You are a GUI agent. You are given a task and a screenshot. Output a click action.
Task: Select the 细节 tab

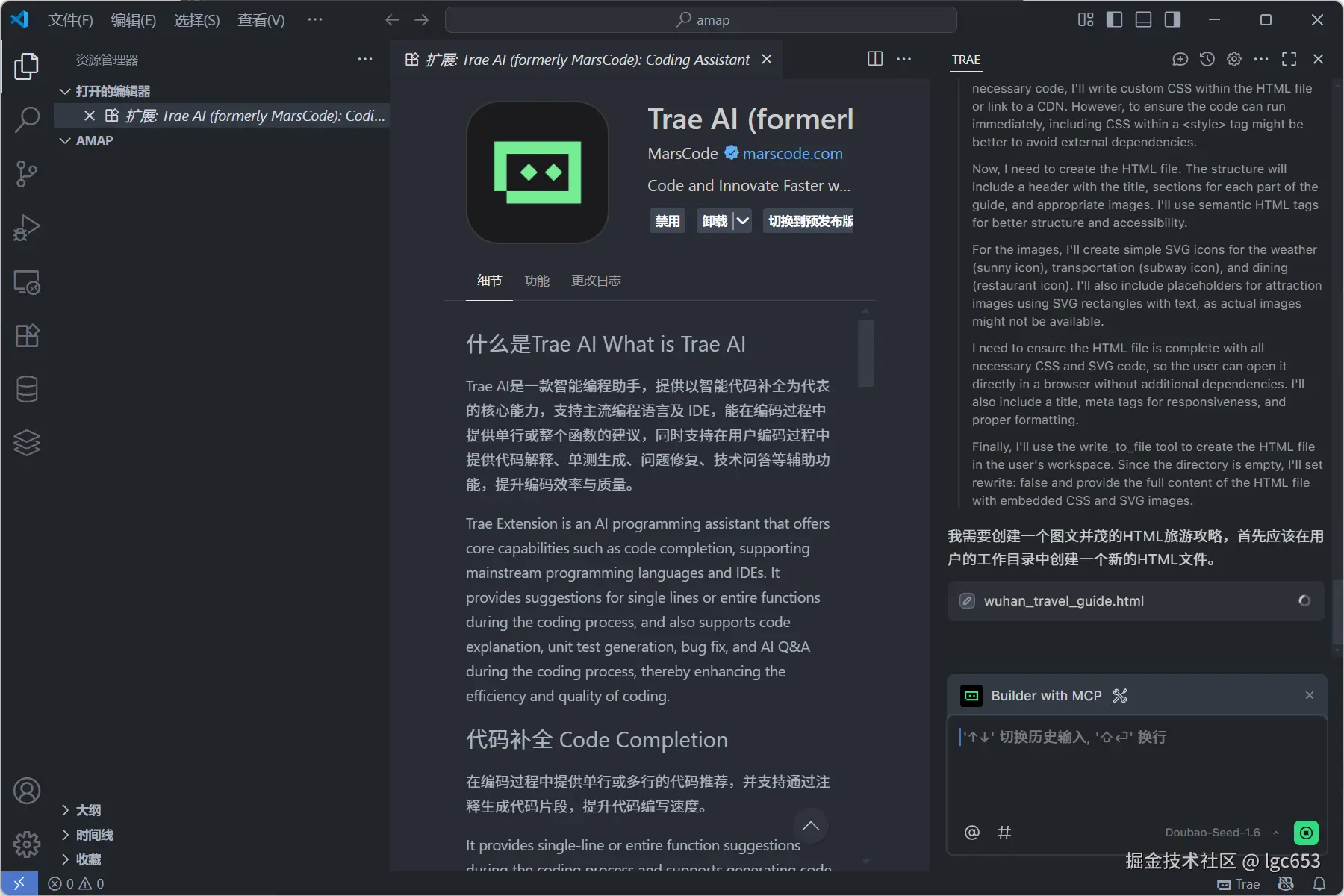click(489, 281)
